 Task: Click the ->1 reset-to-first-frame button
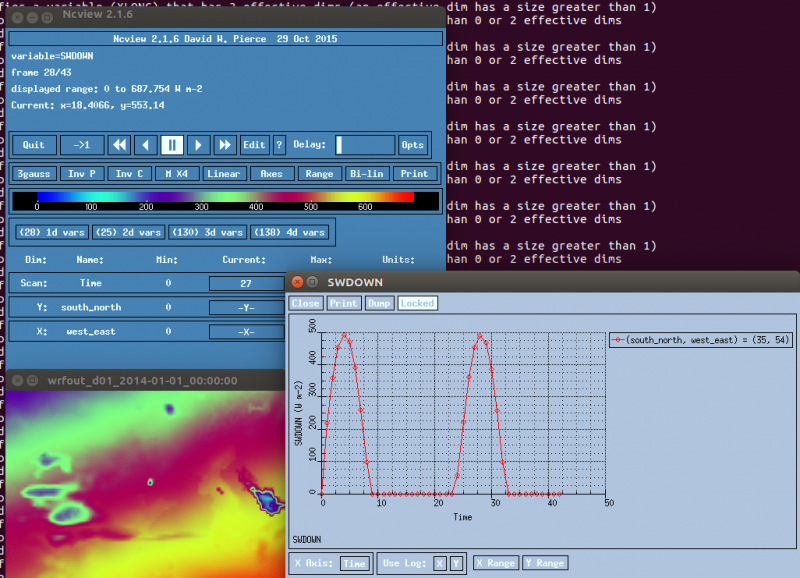point(82,145)
